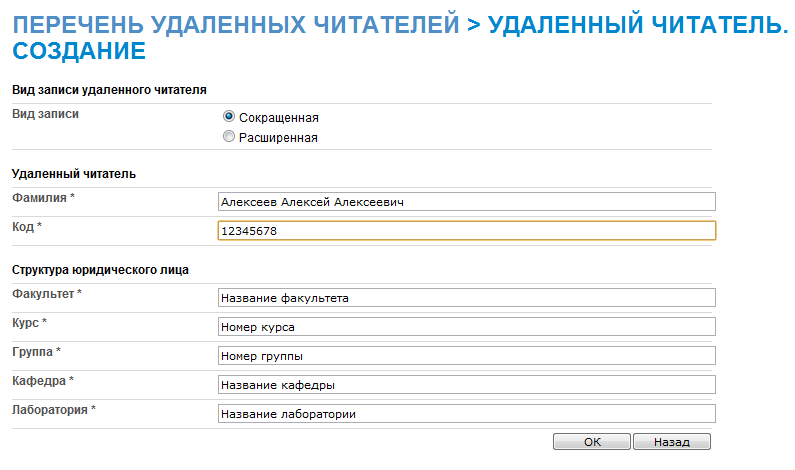
Task: Focus the Лаборатория input field
Action: [466, 413]
